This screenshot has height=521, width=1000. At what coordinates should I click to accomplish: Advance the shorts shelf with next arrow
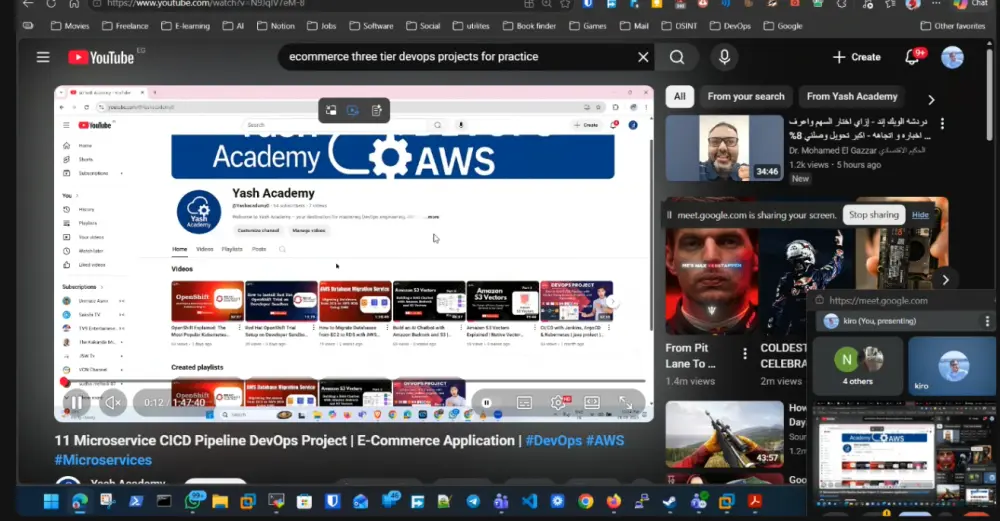pyautogui.click(x=946, y=279)
